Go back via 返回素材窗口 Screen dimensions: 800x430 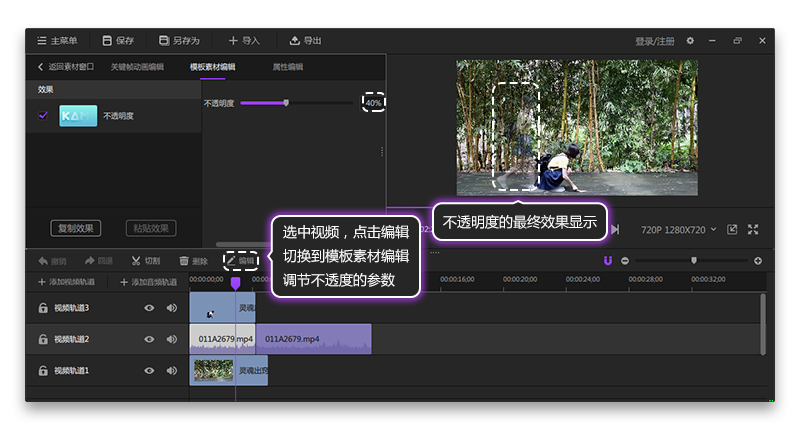tap(65, 67)
